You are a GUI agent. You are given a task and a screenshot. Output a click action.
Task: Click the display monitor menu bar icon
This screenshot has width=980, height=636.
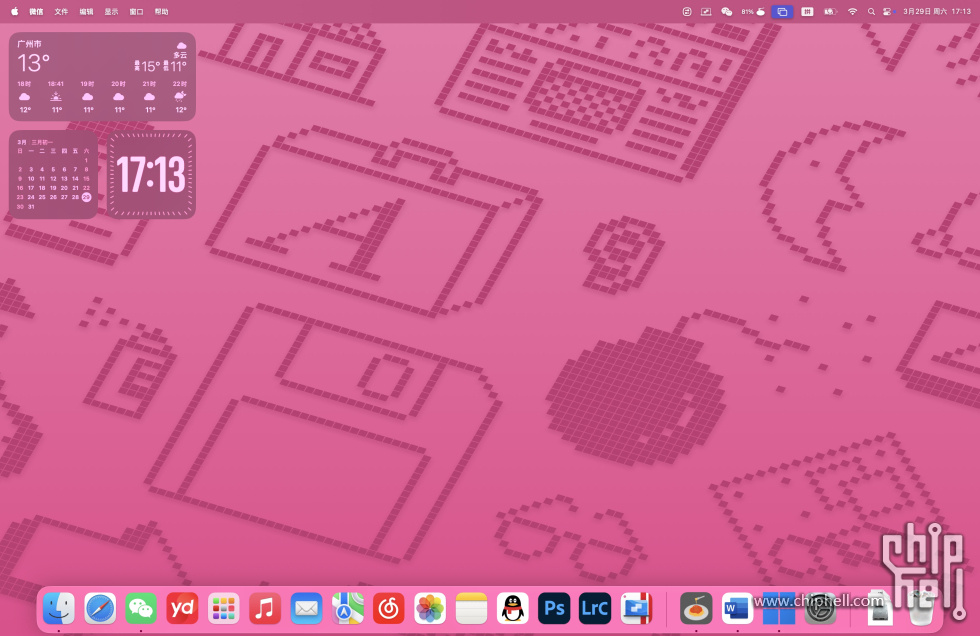(706, 11)
